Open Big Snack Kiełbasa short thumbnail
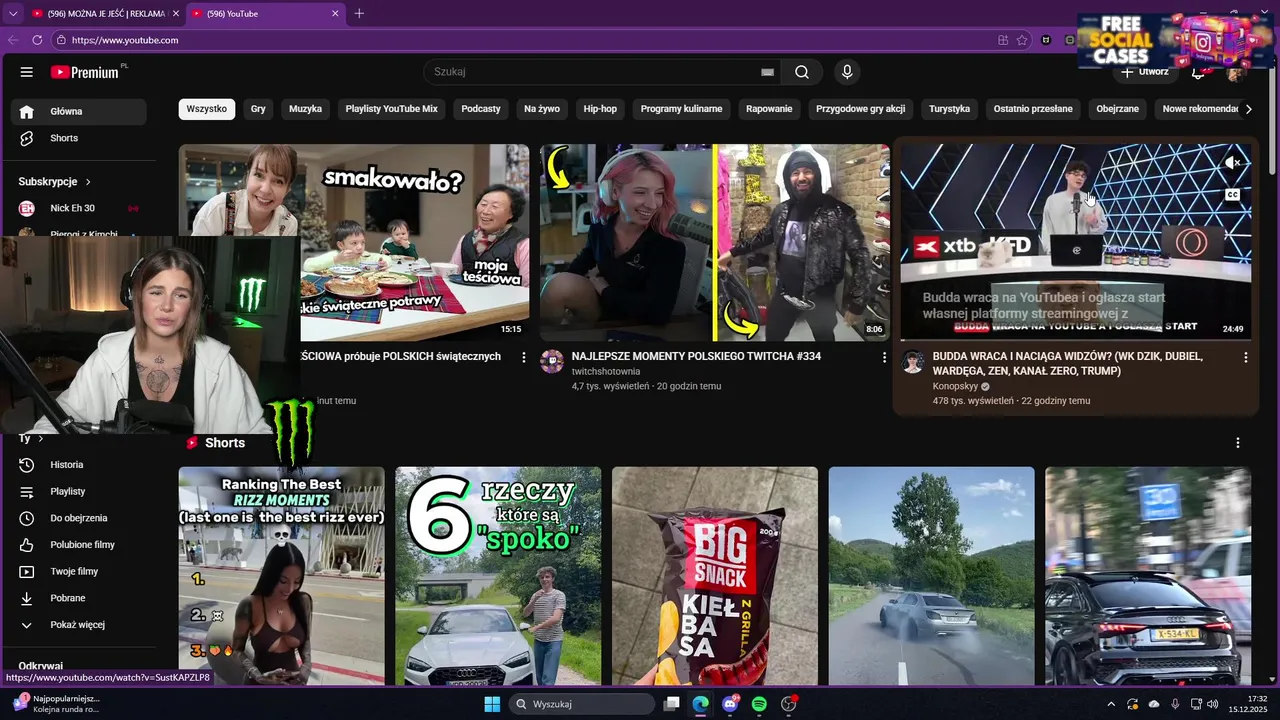 715,576
